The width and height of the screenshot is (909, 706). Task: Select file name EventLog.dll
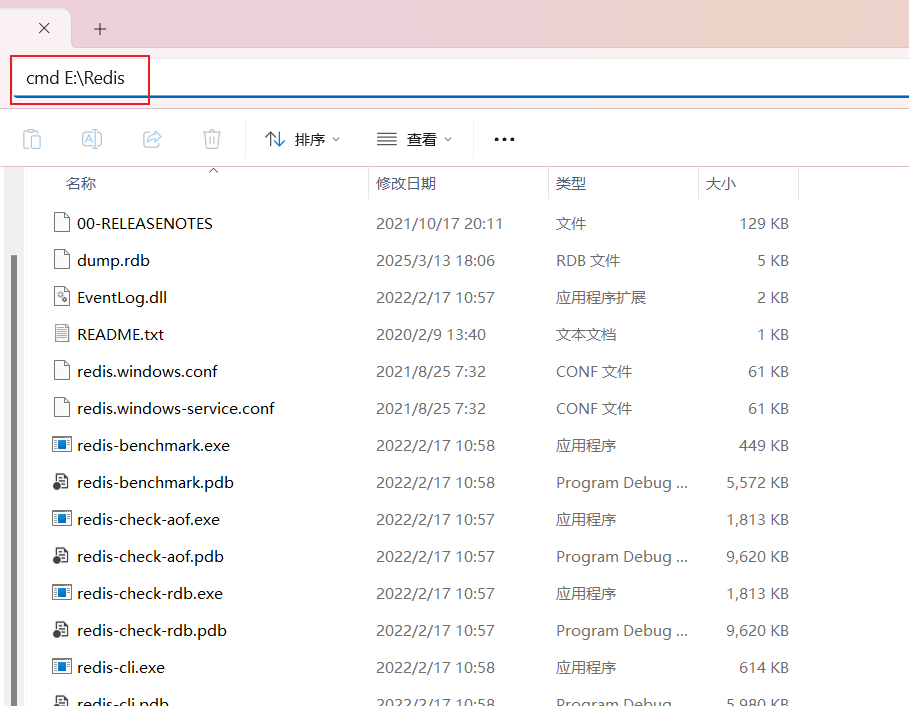122,298
